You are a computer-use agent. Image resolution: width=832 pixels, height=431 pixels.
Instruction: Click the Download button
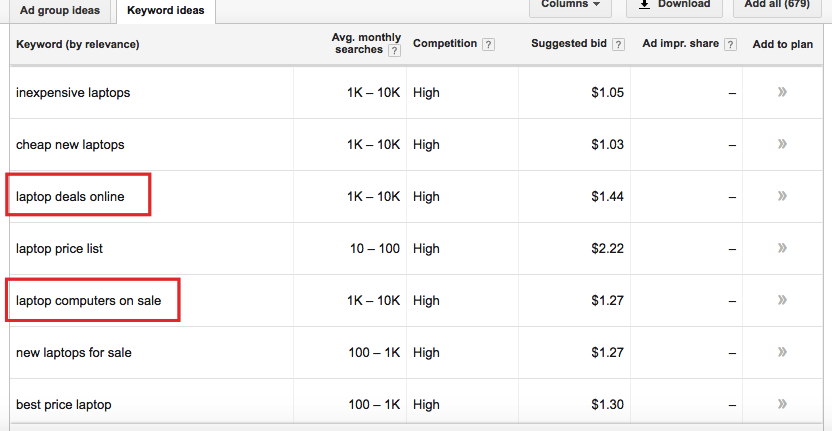pos(673,5)
